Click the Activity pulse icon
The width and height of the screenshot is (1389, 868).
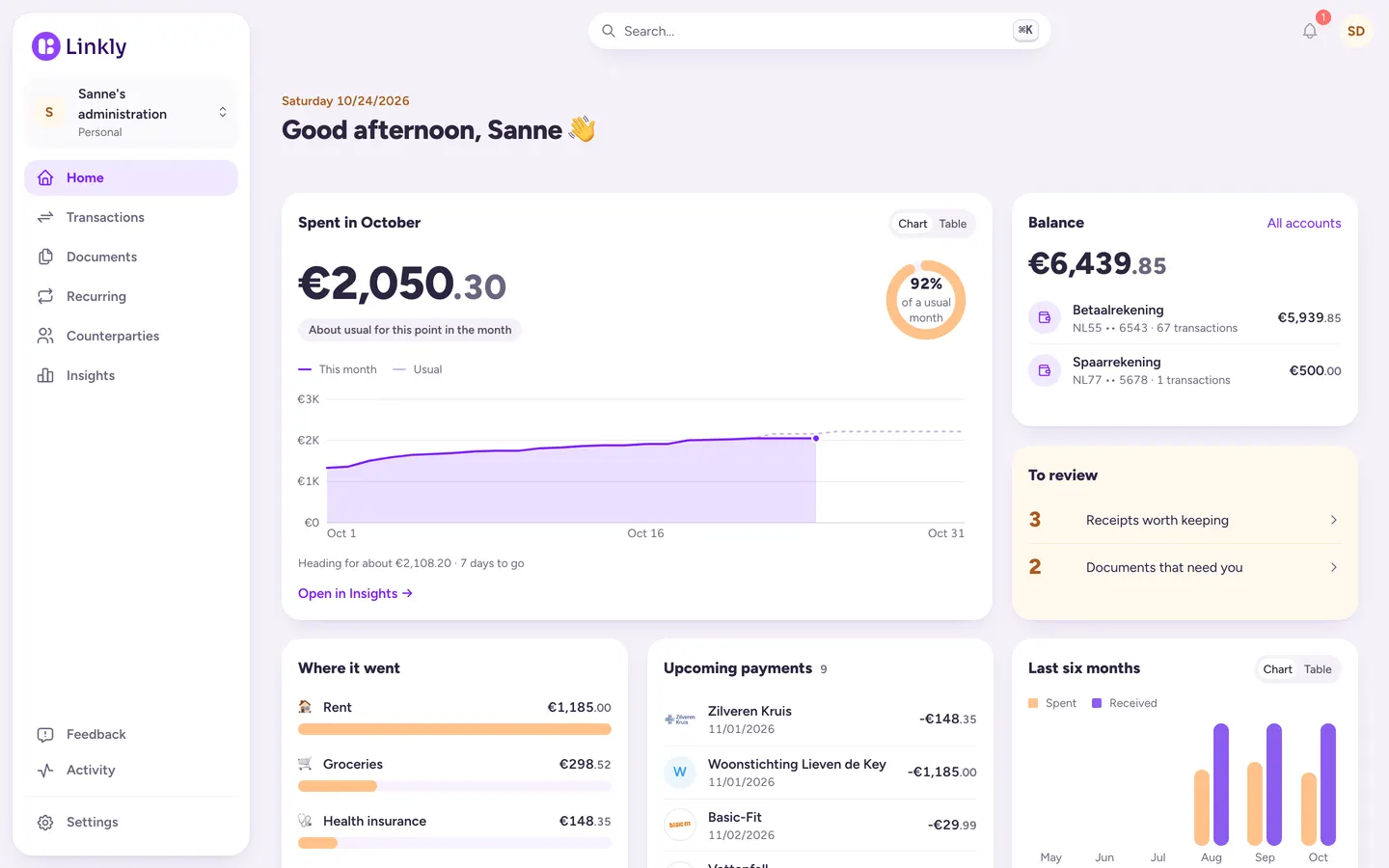click(45, 770)
